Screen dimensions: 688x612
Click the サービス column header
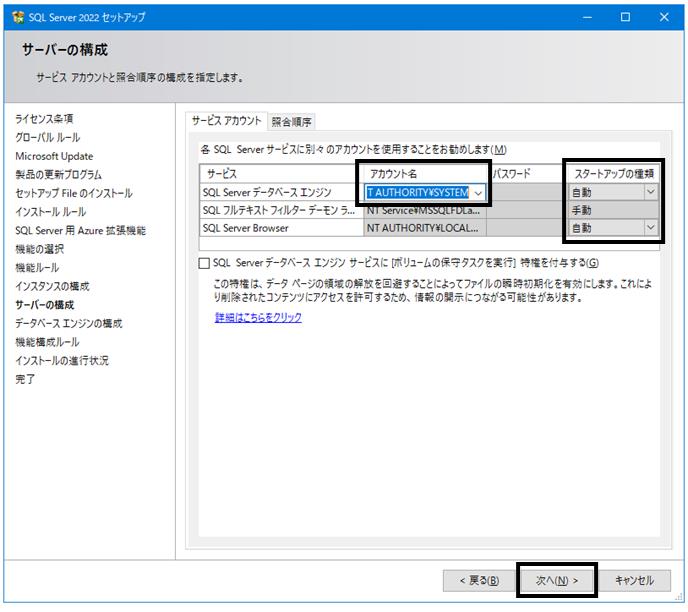point(281,174)
